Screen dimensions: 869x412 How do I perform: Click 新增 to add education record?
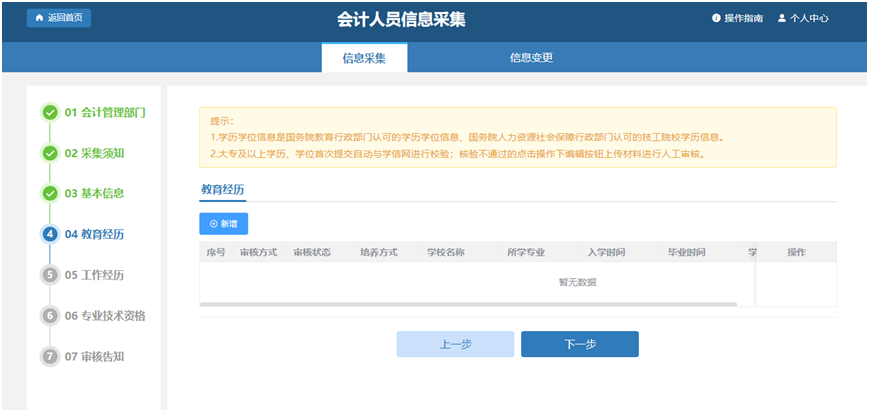(224, 224)
